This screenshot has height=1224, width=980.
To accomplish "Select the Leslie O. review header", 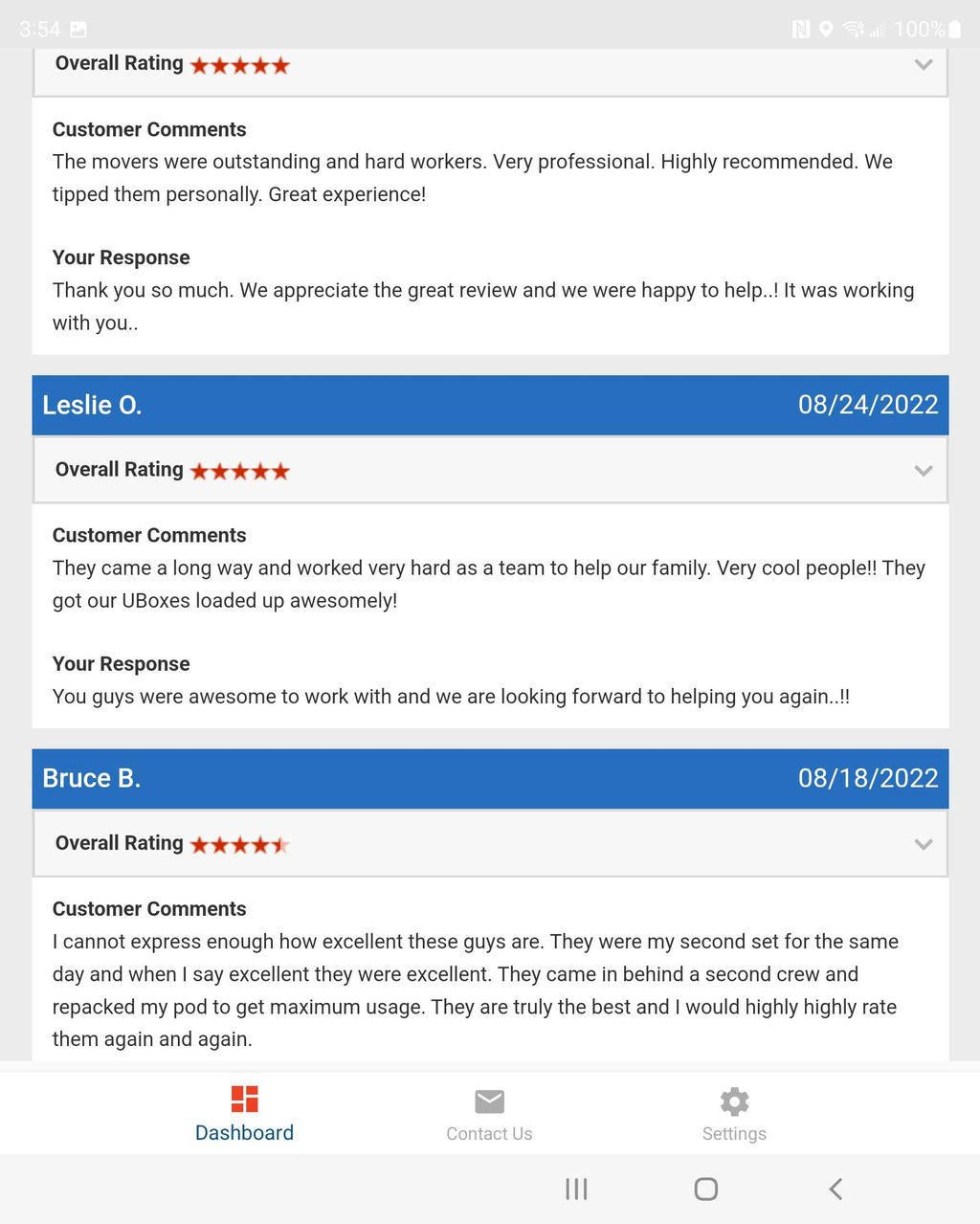I will pyautogui.click(x=490, y=405).
